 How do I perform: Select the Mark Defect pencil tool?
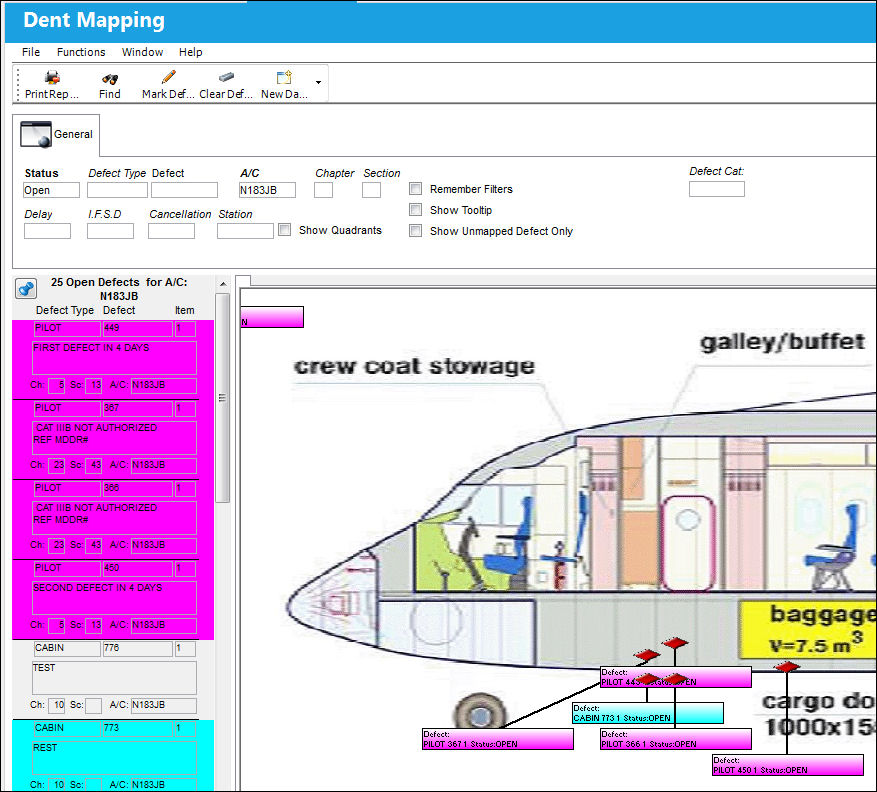pyautogui.click(x=168, y=77)
